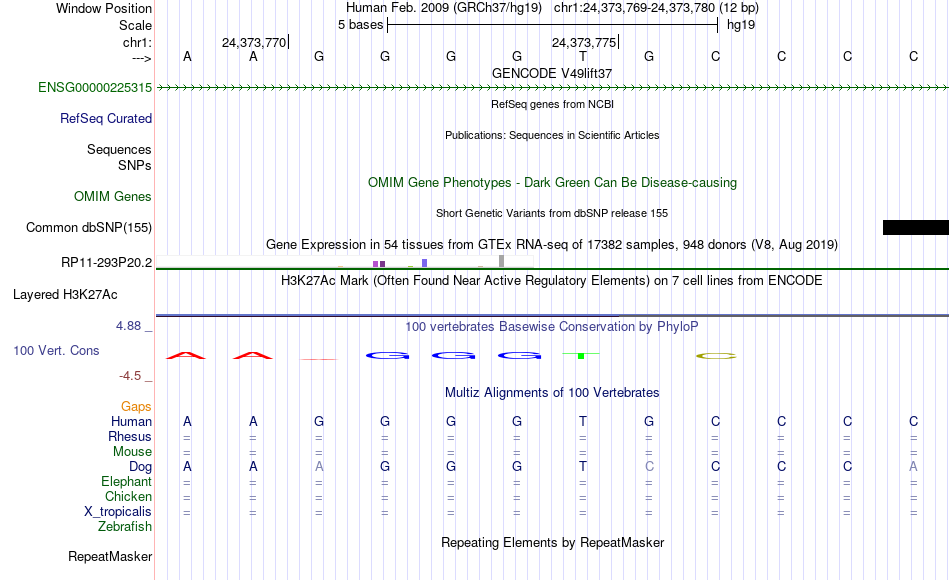Select the Human species row label
This screenshot has width=950, height=580.
coord(131,421)
